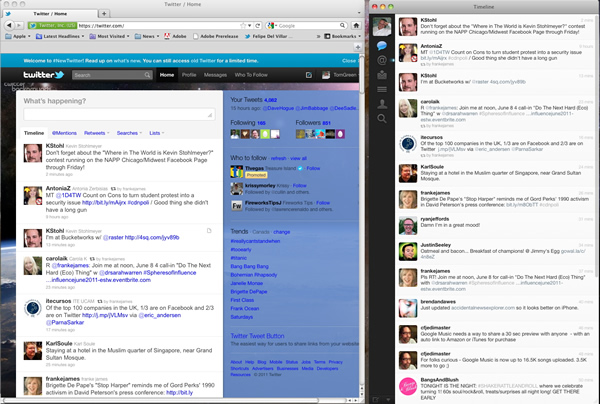
Task: Open Felipe Del Villar bookmark
Action: click(269, 36)
